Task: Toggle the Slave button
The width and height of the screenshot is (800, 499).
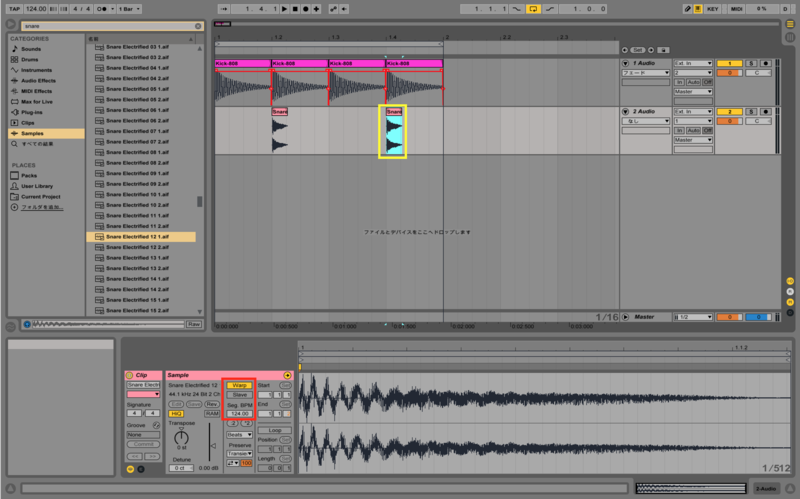Action: pyautogui.click(x=239, y=395)
